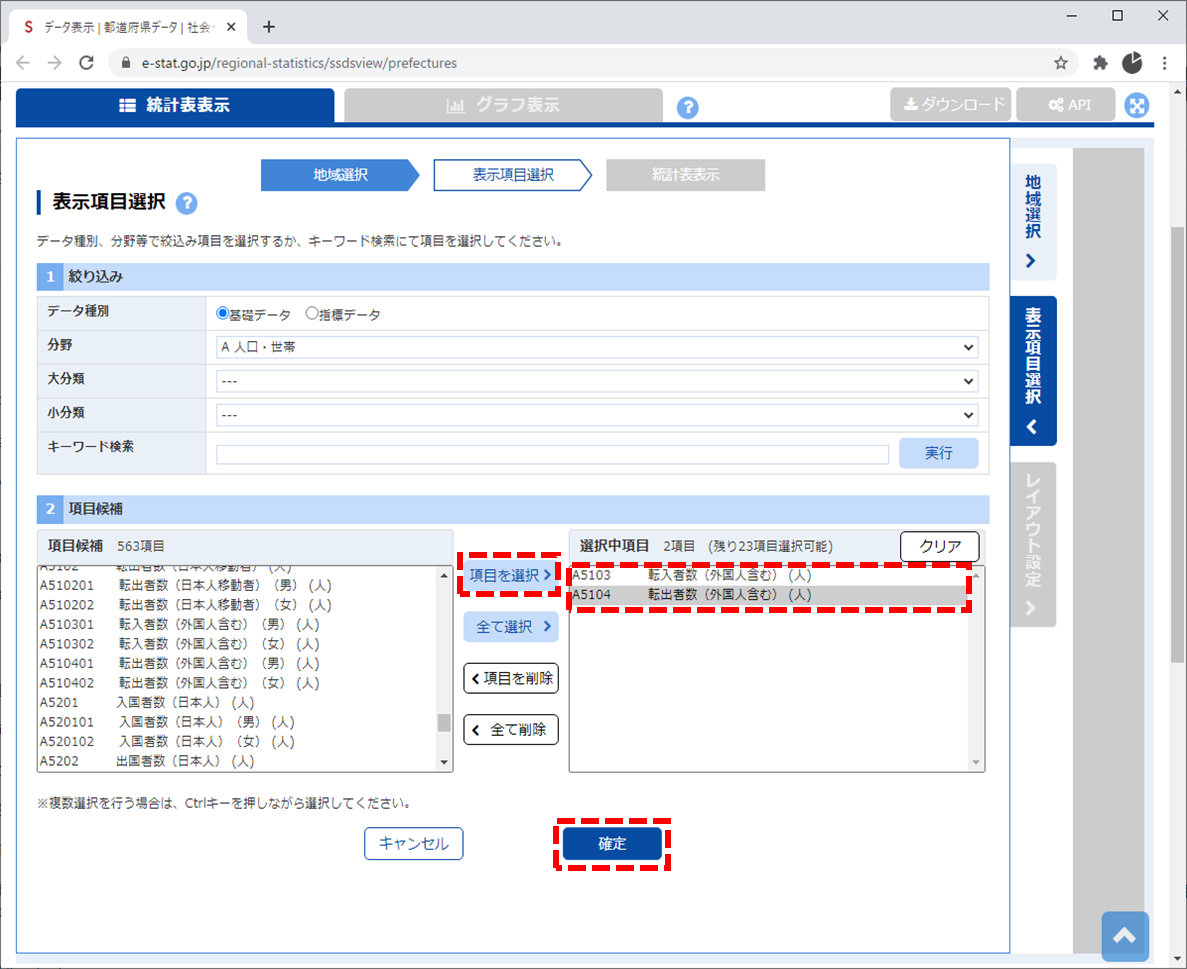Go to the 統計表表示 step in breadcrumb

click(x=685, y=175)
